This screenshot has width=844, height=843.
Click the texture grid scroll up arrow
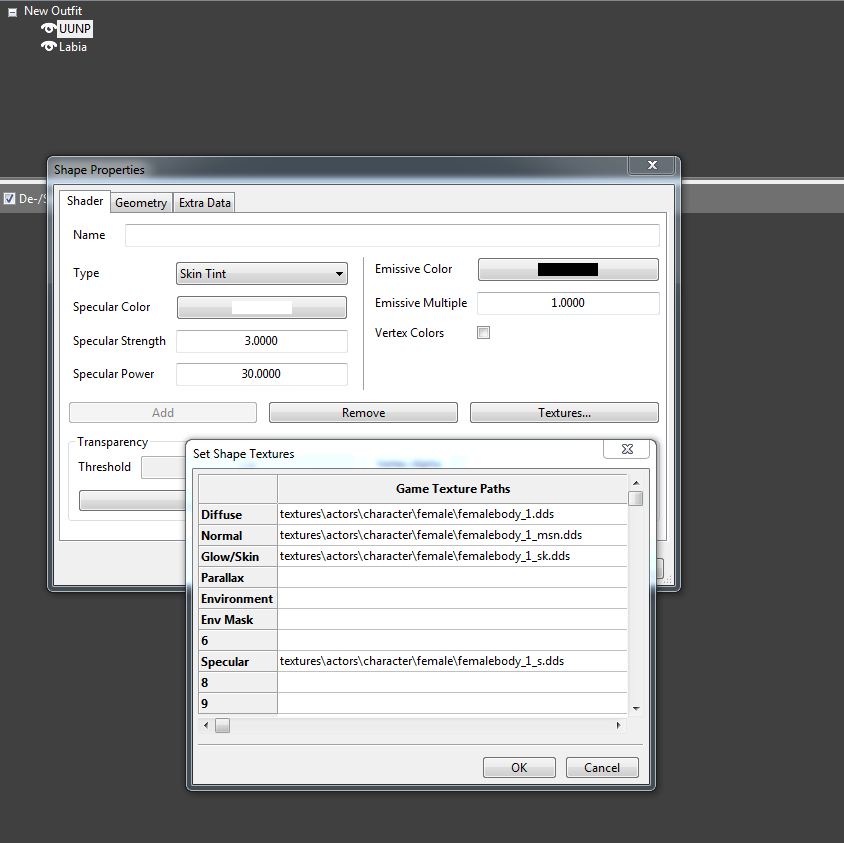coord(636,483)
